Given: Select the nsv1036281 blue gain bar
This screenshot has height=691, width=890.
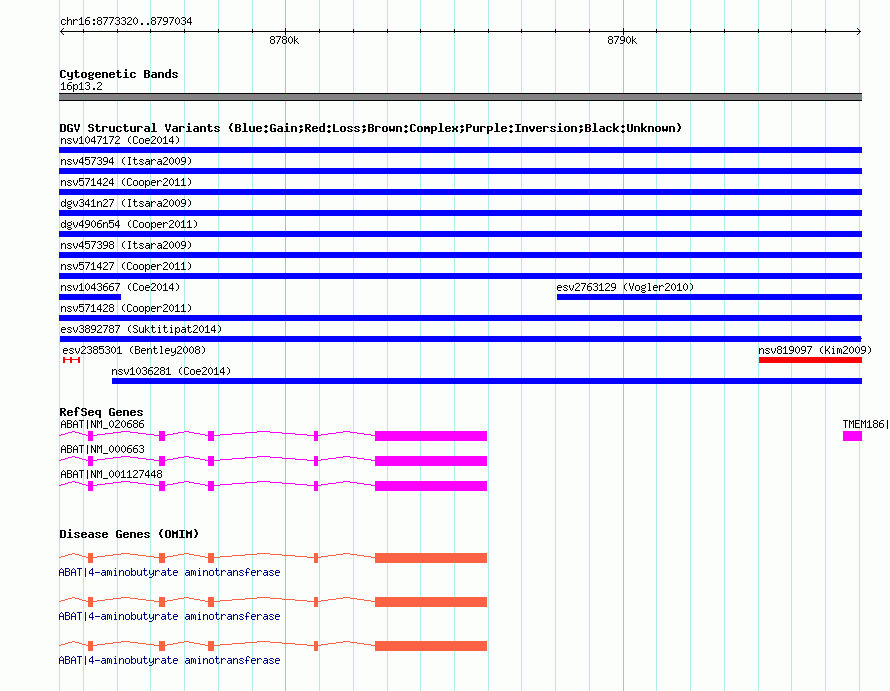Looking at the screenshot, I should tap(487, 381).
